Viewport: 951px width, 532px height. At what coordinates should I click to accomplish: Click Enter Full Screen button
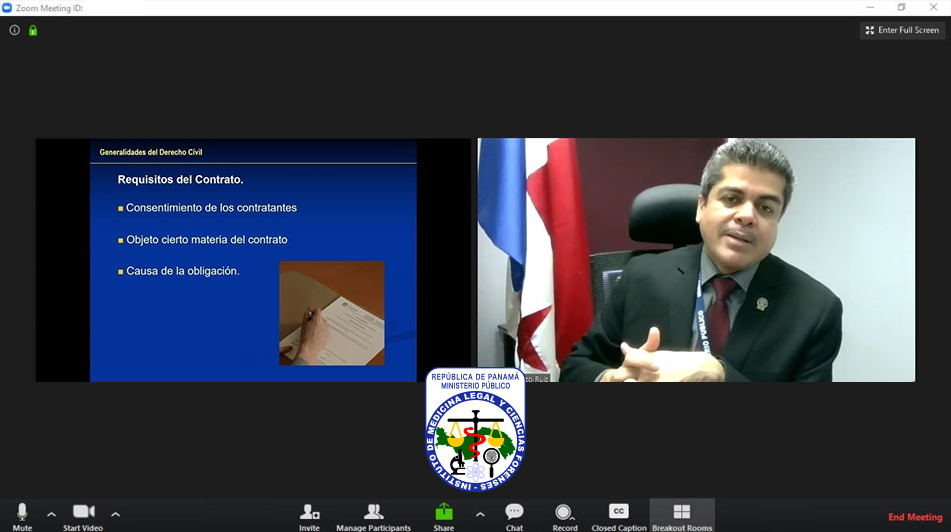point(902,30)
